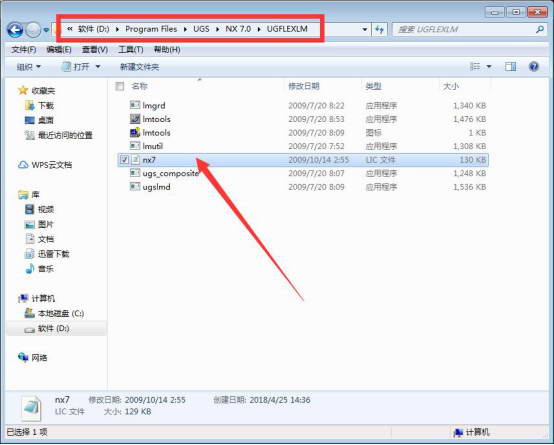The width and height of the screenshot is (554, 445).
Task: Toggle the preview pane icon
Action: coord(510,66)
